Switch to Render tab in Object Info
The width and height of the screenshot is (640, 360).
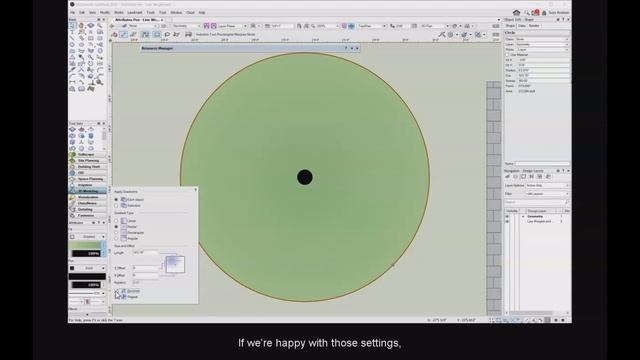pos(534,26)
